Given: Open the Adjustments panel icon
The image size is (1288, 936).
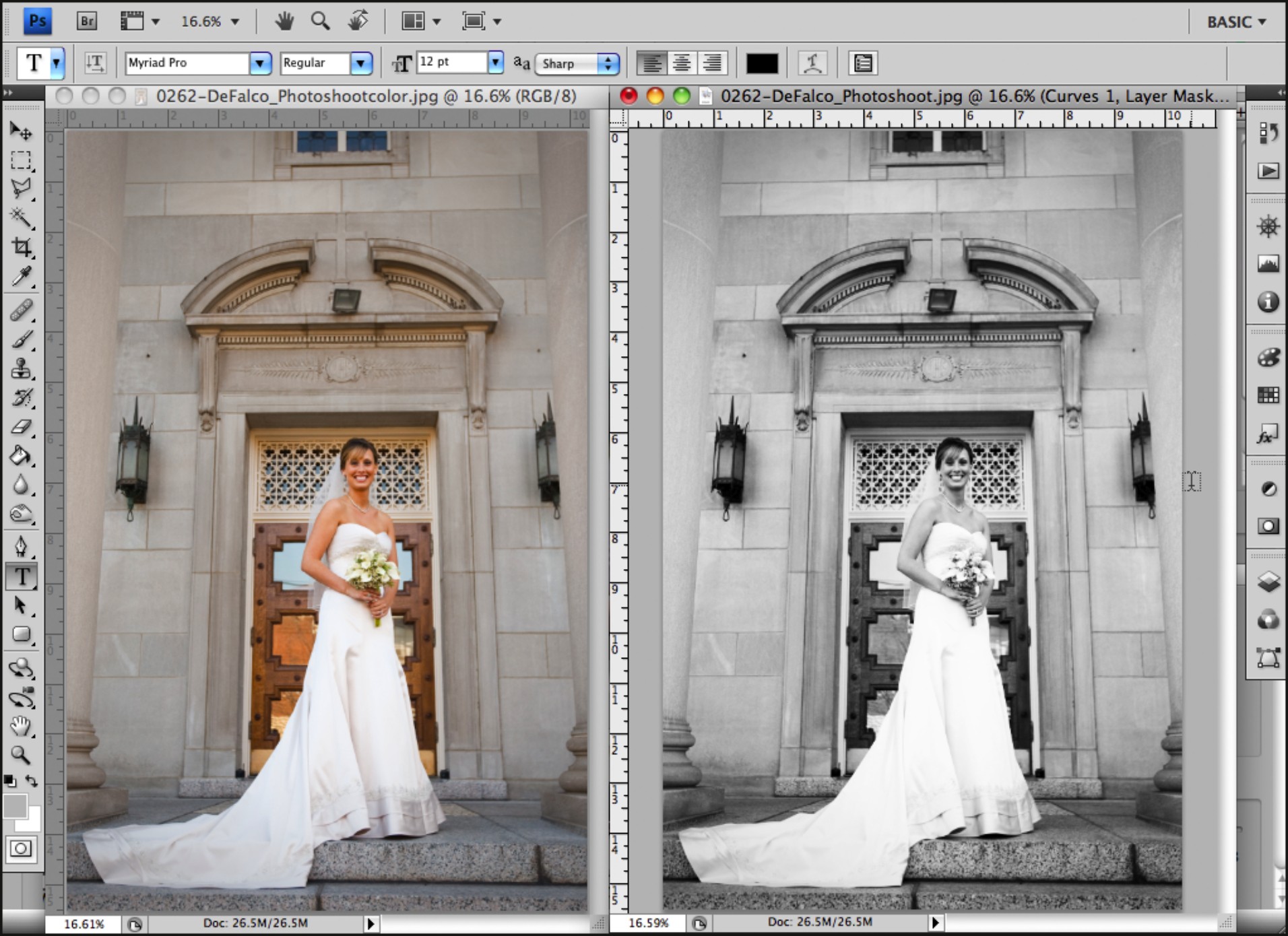Looking at the screenshot, I should (x=1268, y=488).
